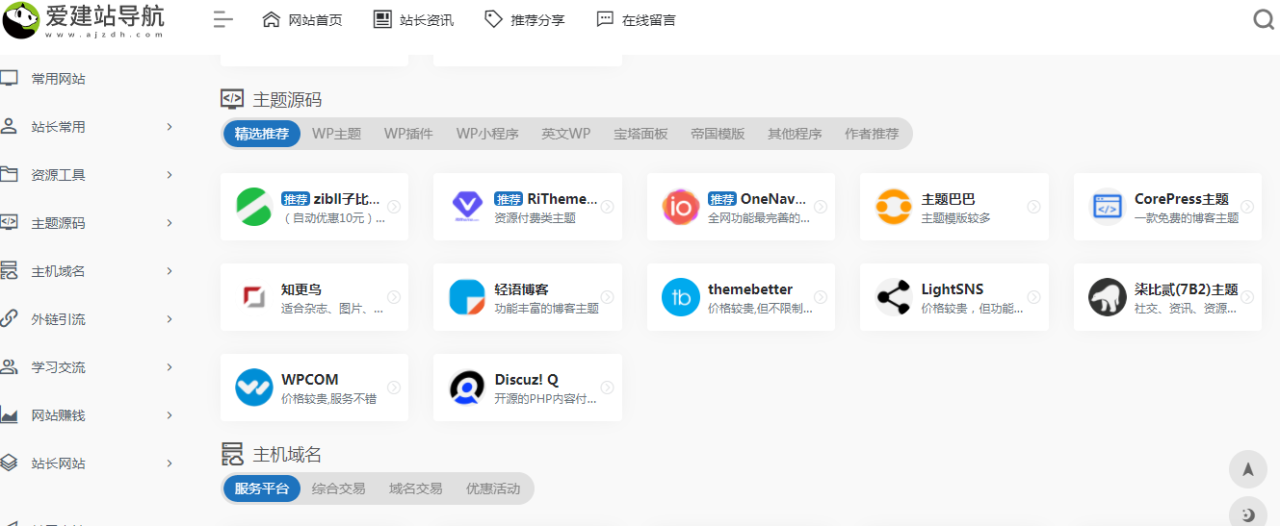Click the people icon beside 学习交流
The width and height of the screenshot is (1280, 526).
[x=9, y=367]
